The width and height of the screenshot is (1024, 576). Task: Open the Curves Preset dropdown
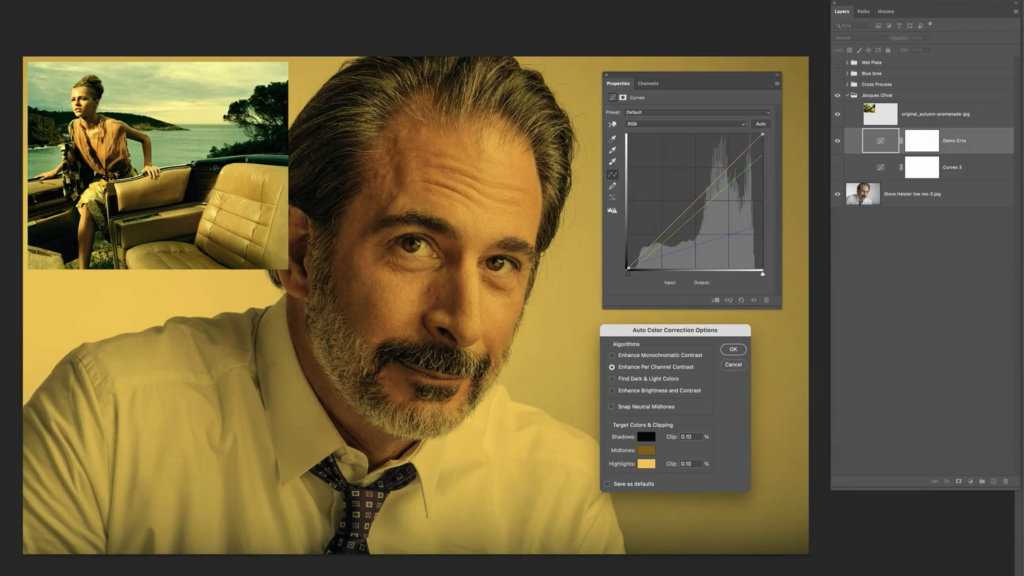point(697,112)
